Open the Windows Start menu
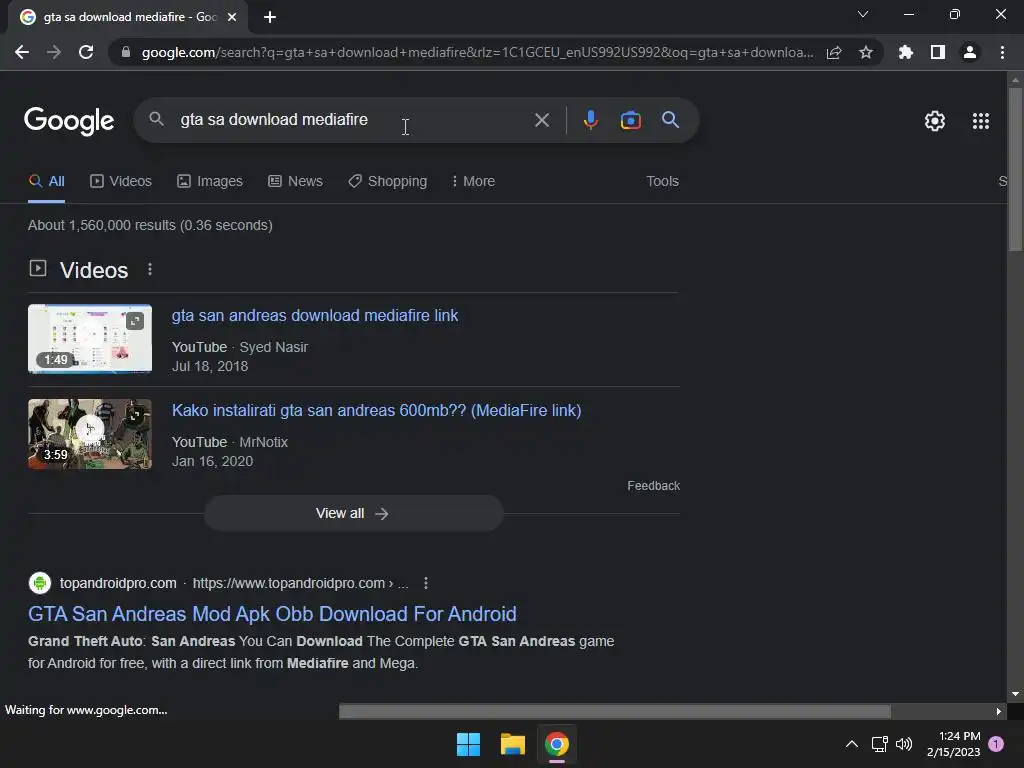1024x768 pixels. pyautogui.click(x=468, y=744)
